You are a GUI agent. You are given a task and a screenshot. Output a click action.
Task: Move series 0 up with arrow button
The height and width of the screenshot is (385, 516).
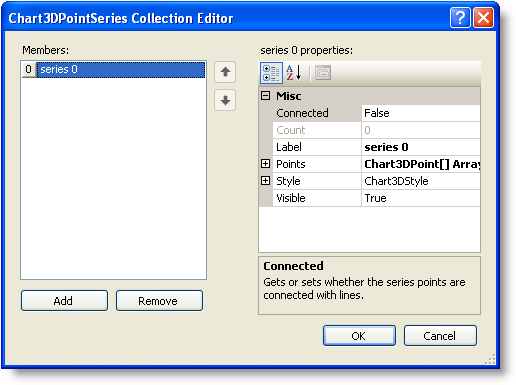click(x=225, y=72)
